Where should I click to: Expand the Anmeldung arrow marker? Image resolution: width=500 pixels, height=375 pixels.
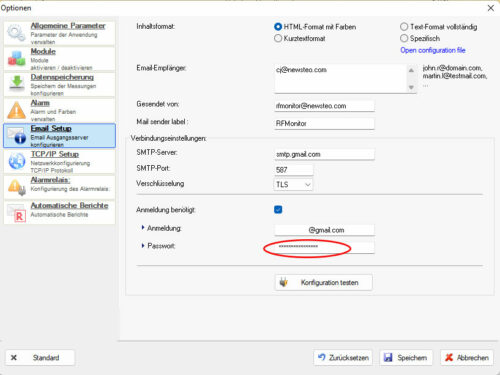[143, 228]
